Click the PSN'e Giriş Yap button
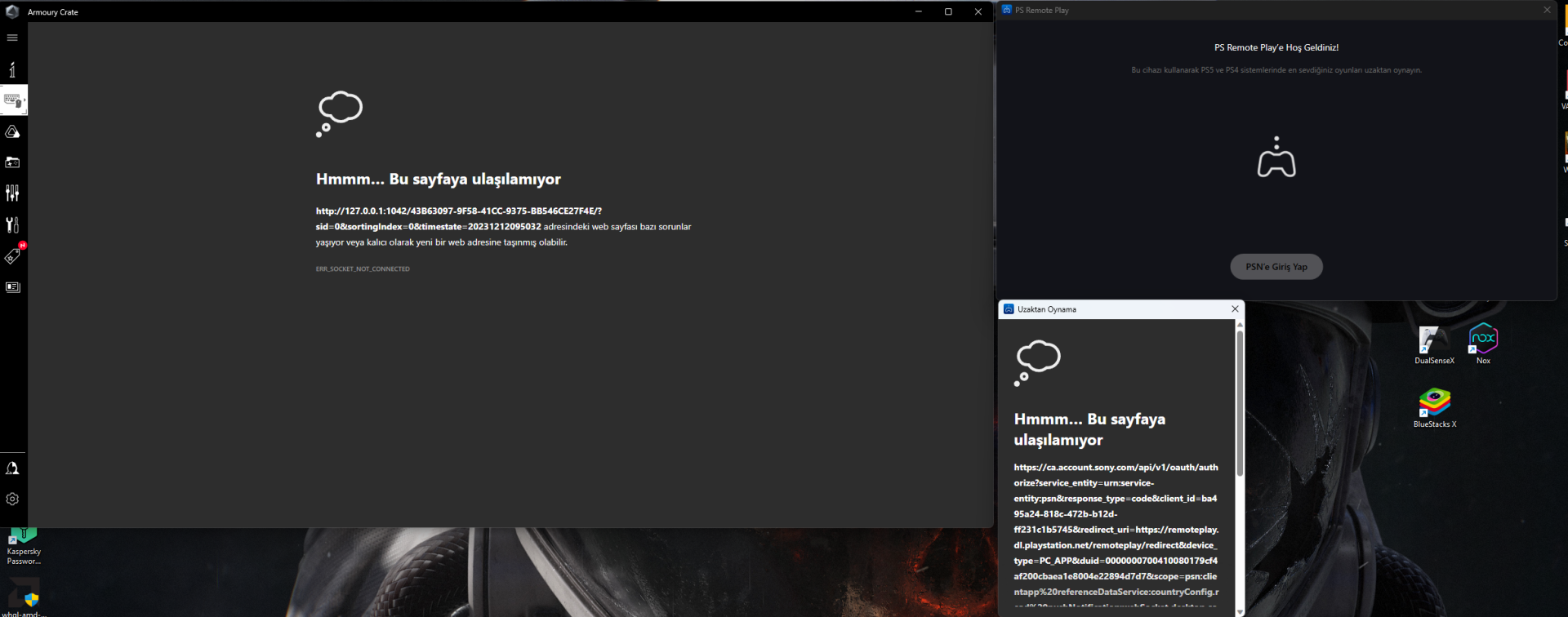This screenshot has width=1568, height=617. click(x=1276, y=267)
